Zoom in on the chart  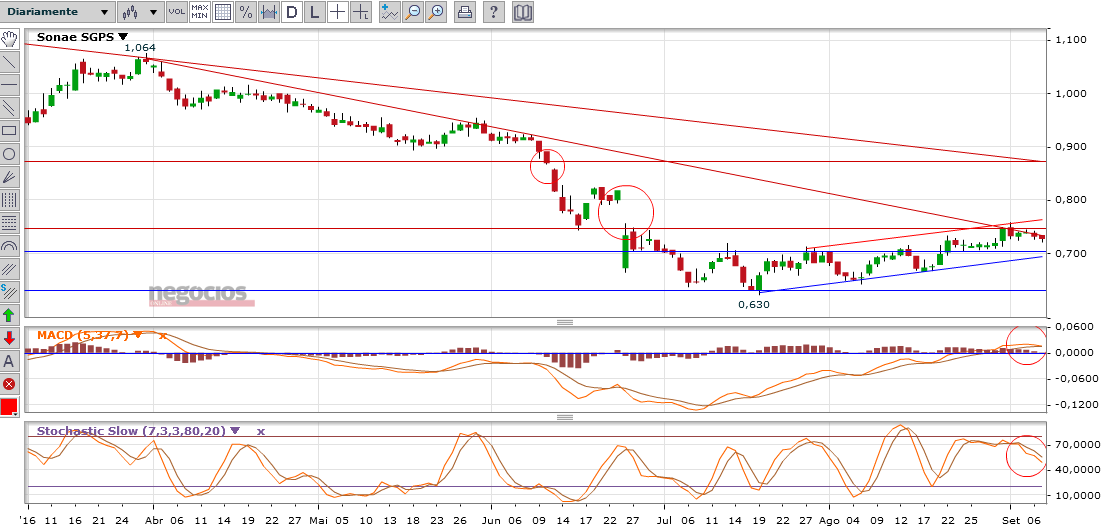click(436, 11)
